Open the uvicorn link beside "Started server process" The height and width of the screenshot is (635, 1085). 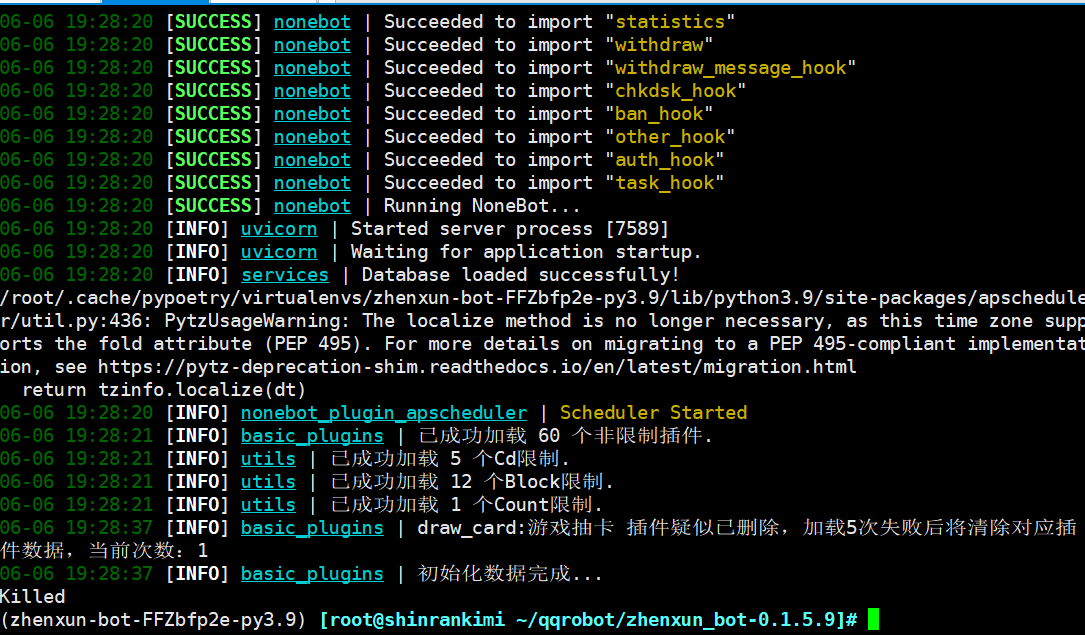click(279, 229)
